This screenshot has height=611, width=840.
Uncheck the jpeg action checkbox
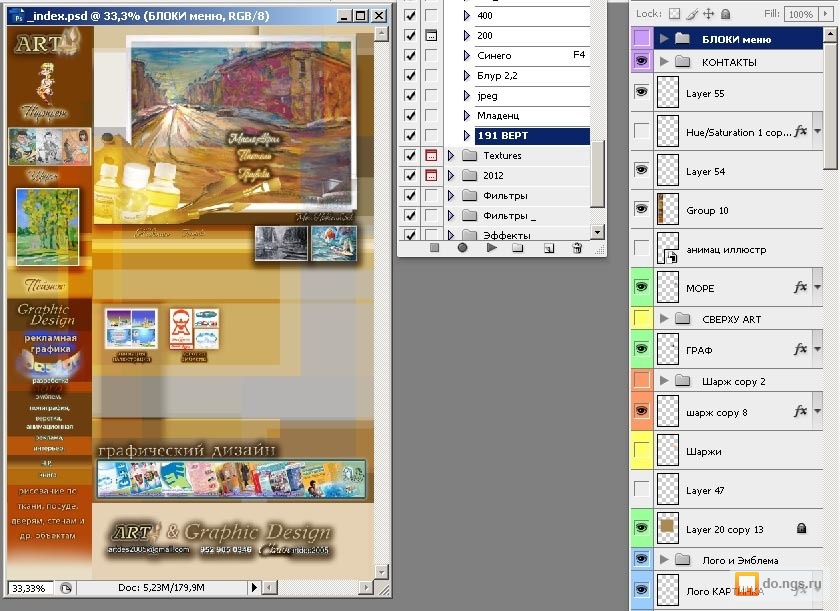tap(410, 95)
